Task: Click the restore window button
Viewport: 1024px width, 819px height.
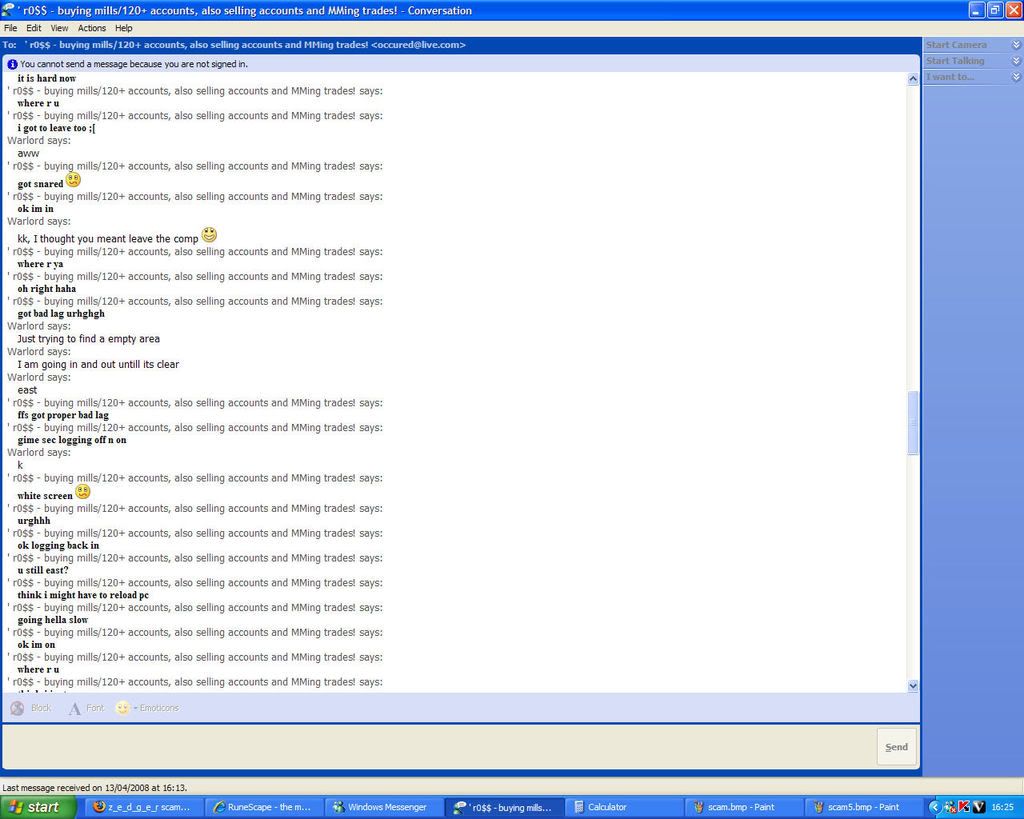Action: pos(995,10)
